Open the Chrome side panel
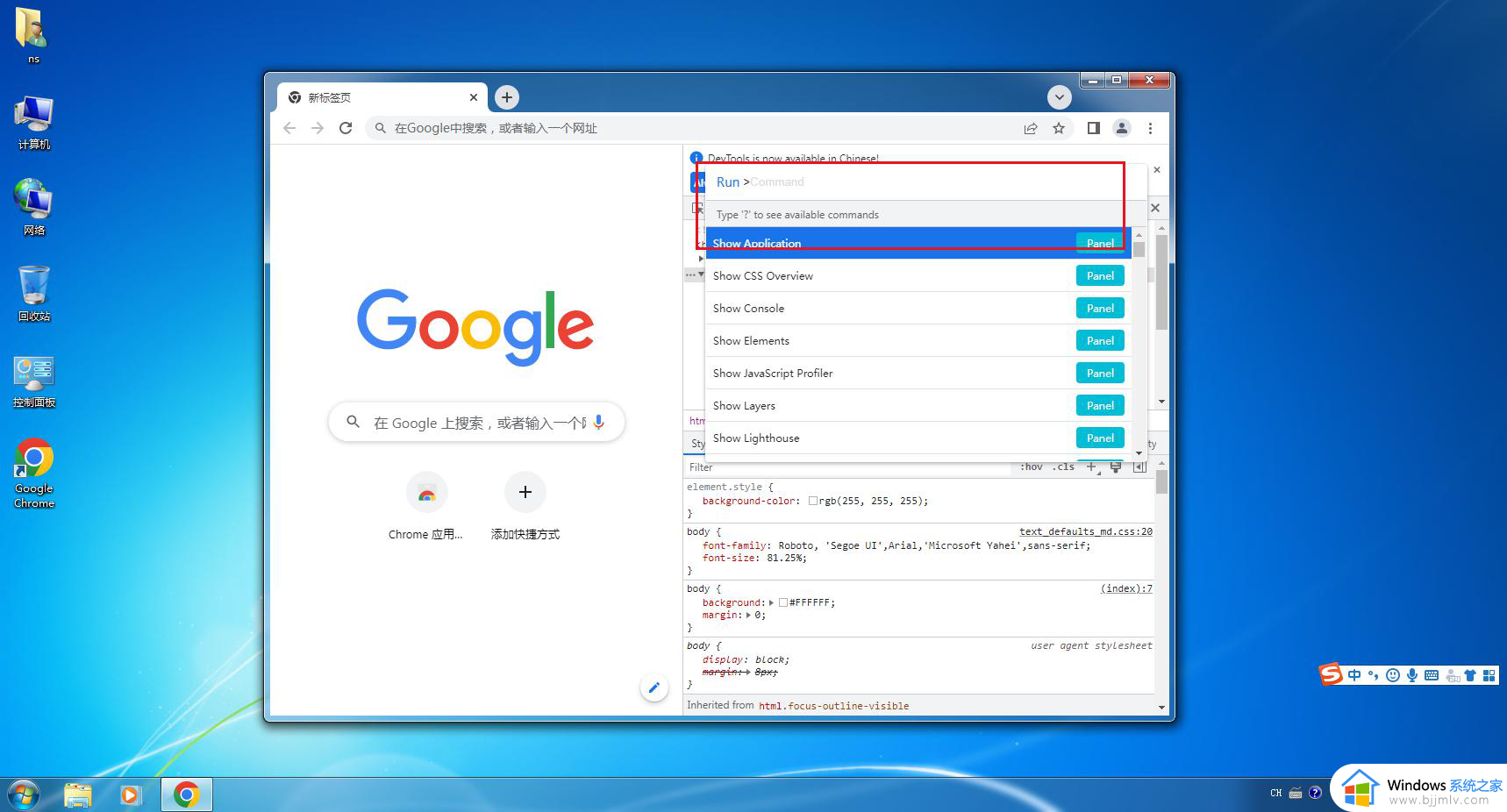 tap(1093, 128)
